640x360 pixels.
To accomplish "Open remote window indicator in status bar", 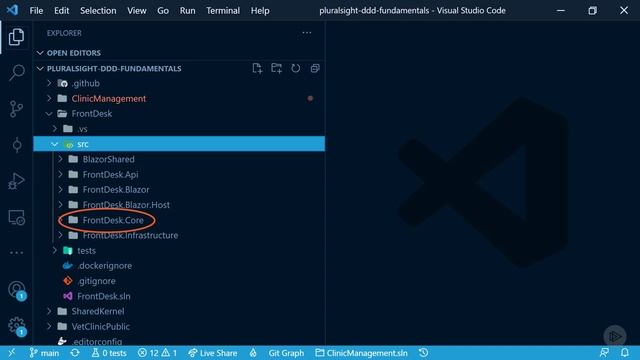I will click(x=11, y=353).
